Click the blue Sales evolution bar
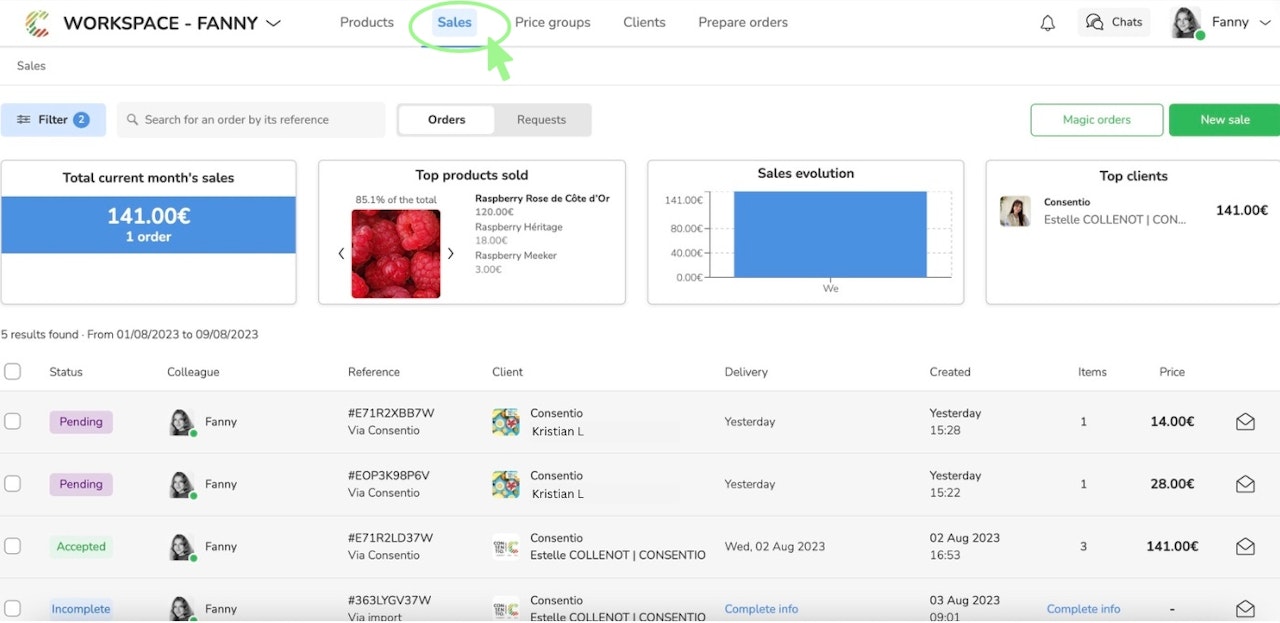 tap(830, 234)
